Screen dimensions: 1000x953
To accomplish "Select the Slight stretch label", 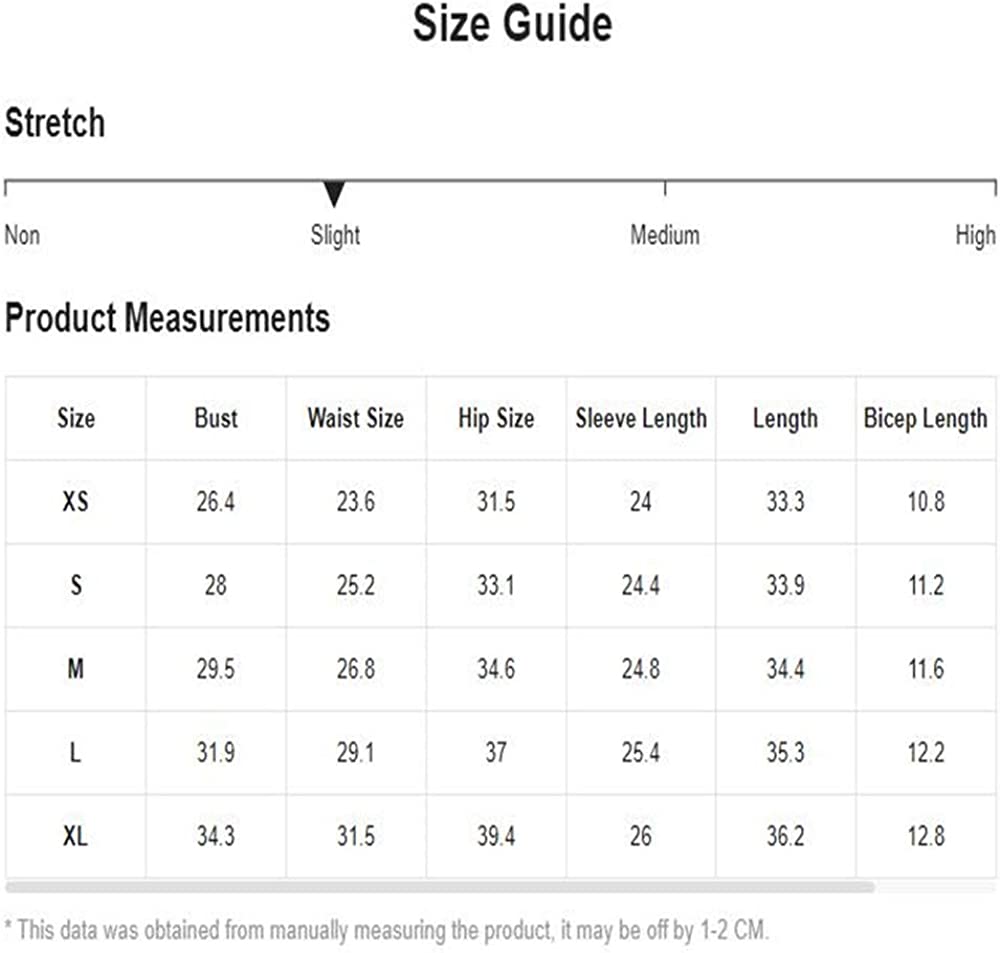I will [x=335, y=235].
